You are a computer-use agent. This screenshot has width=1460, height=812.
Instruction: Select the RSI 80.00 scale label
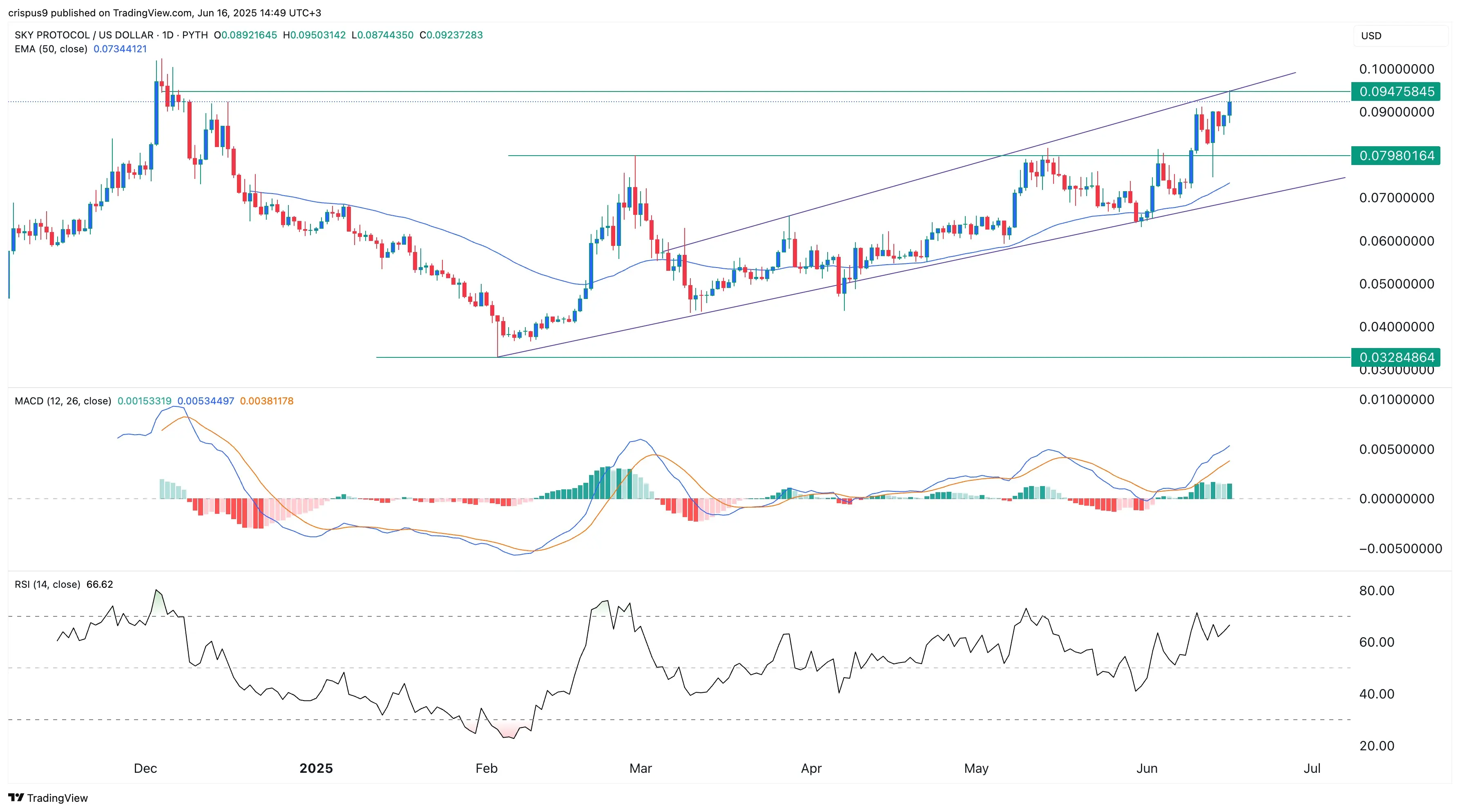(1377, 591)
